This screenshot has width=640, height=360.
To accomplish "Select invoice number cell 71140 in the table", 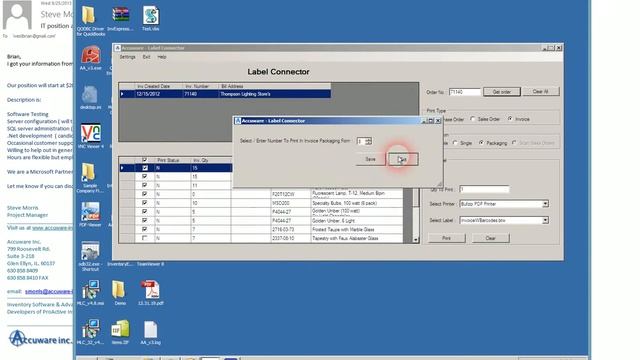I will 200,94.
